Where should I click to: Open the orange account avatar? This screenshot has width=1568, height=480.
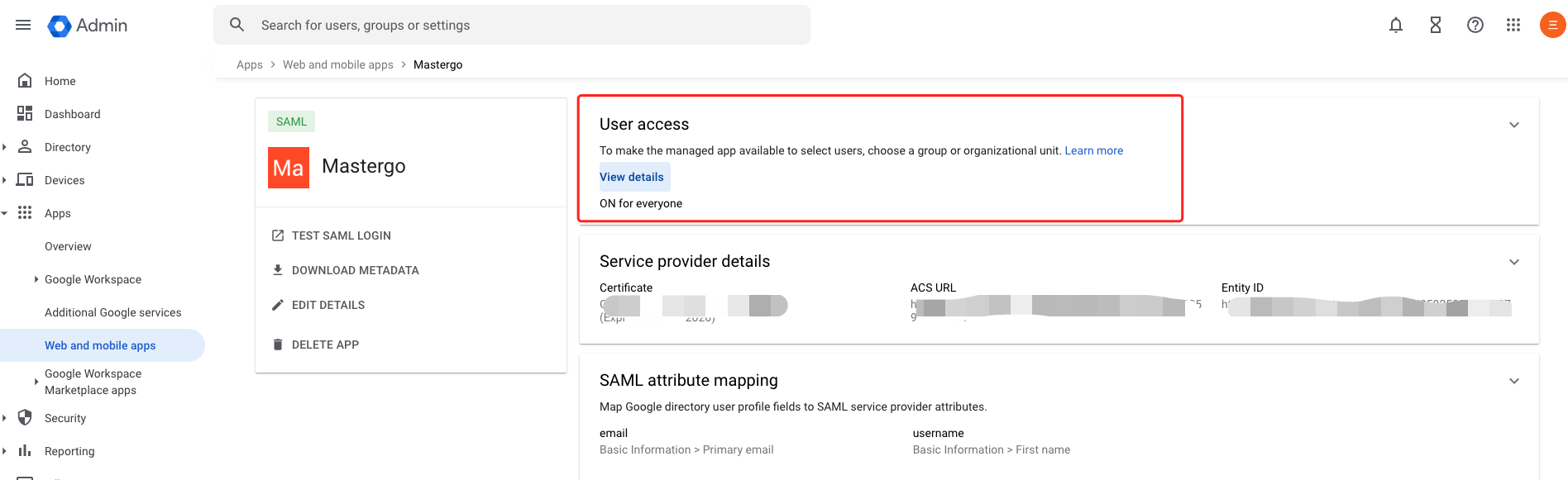click(1552, 25)
